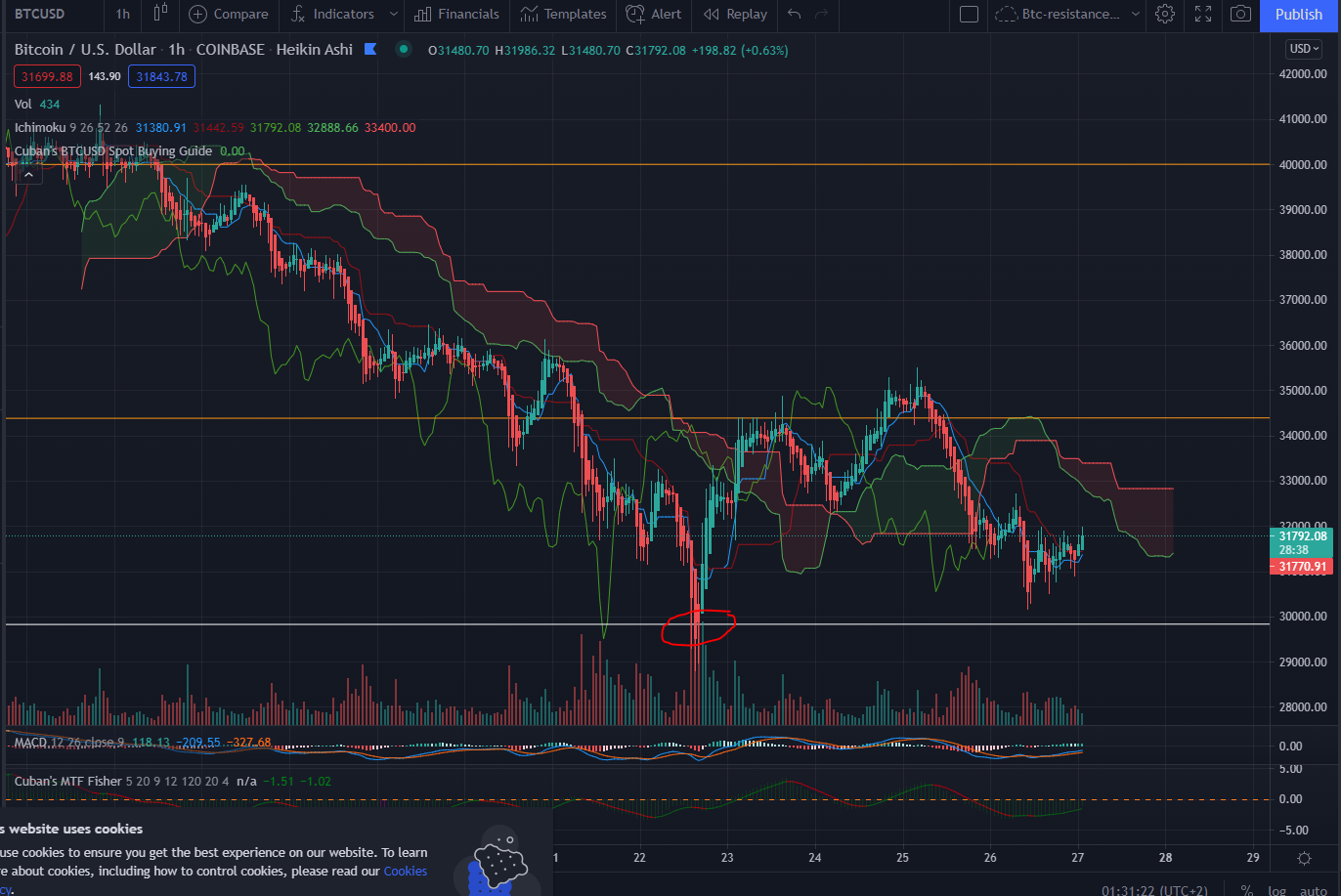Open the Indicators dialog
The width and height of the screenshot is (1341, 896).
pyautogui.click(x=331, y=14)
